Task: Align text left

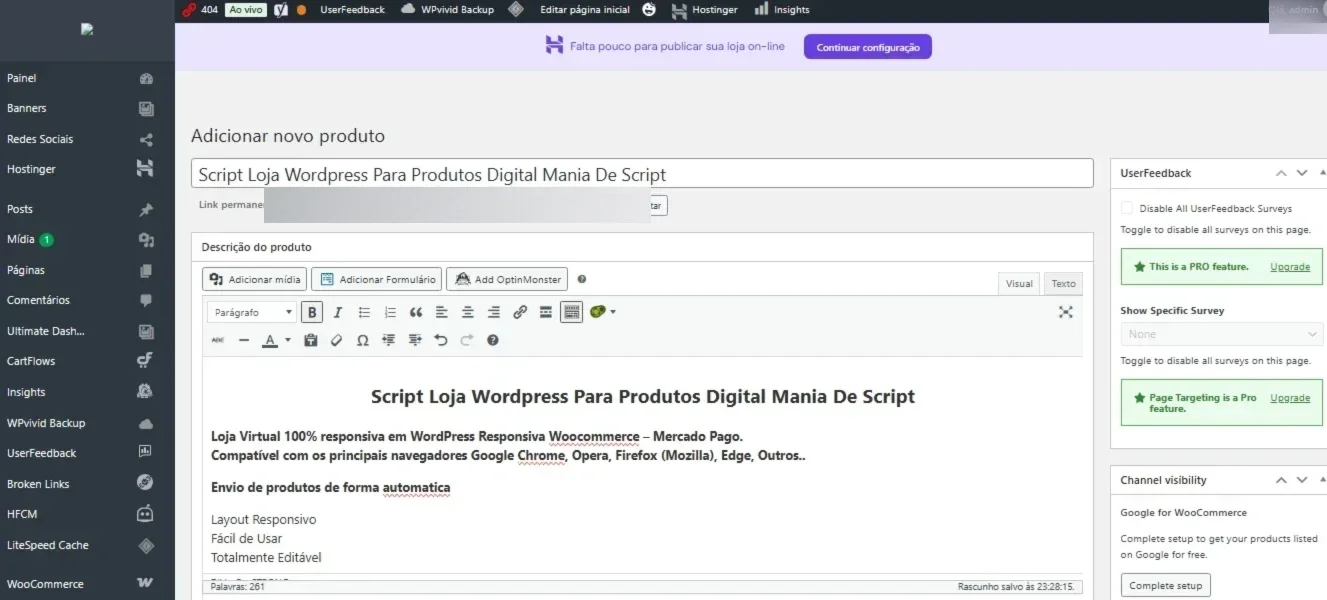Action: [x=442, y=312]
